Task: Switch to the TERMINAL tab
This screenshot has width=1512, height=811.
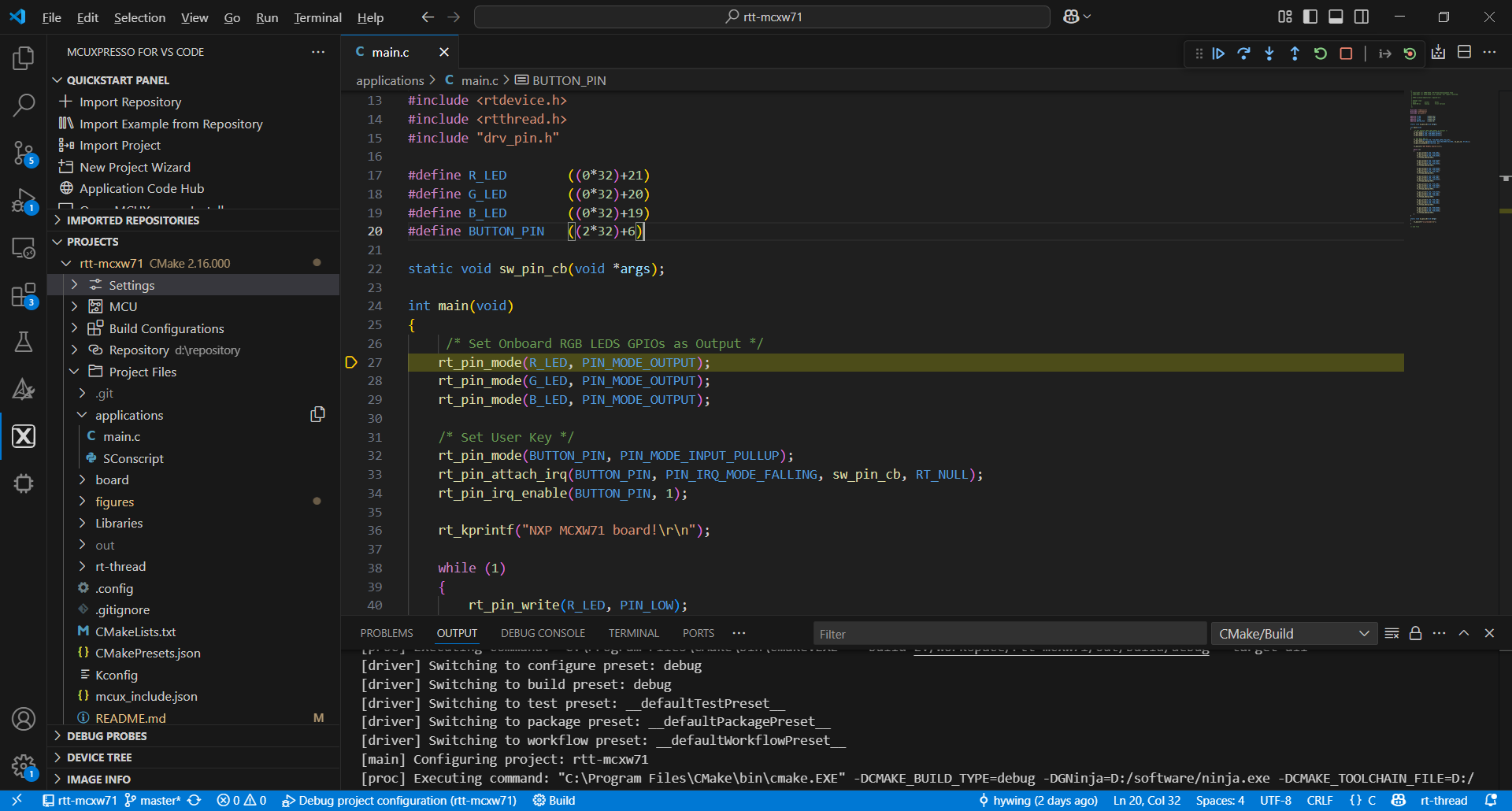Action: (x=633, y=633)
